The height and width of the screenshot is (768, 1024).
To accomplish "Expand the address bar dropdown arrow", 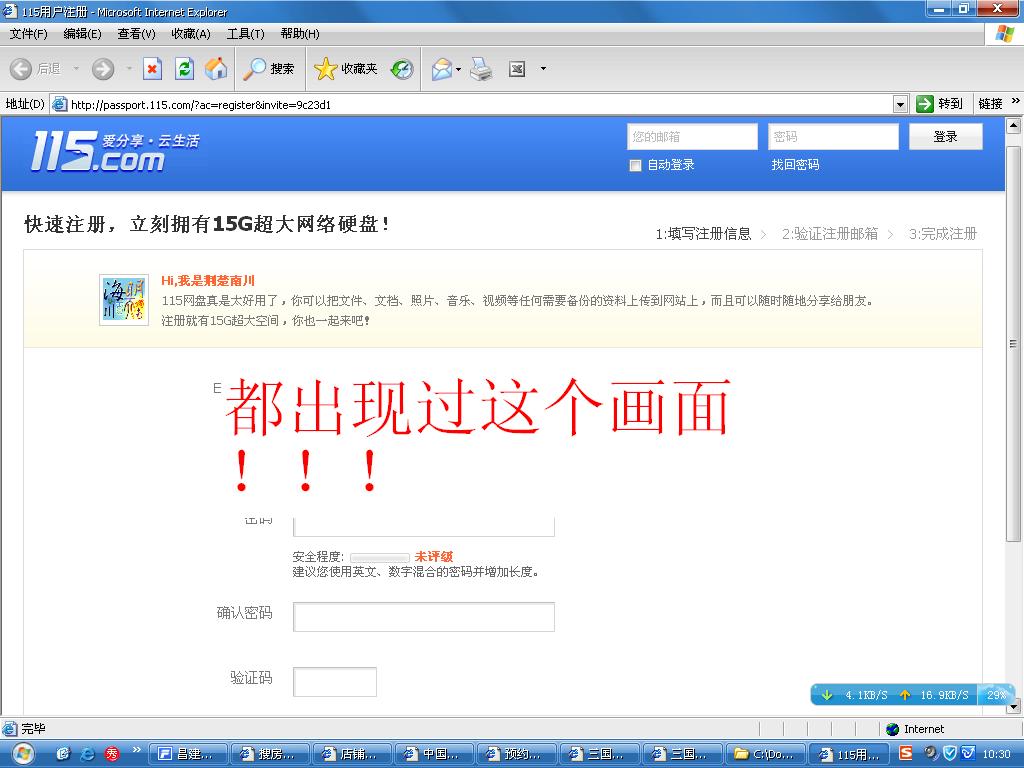I will [900, 104].
